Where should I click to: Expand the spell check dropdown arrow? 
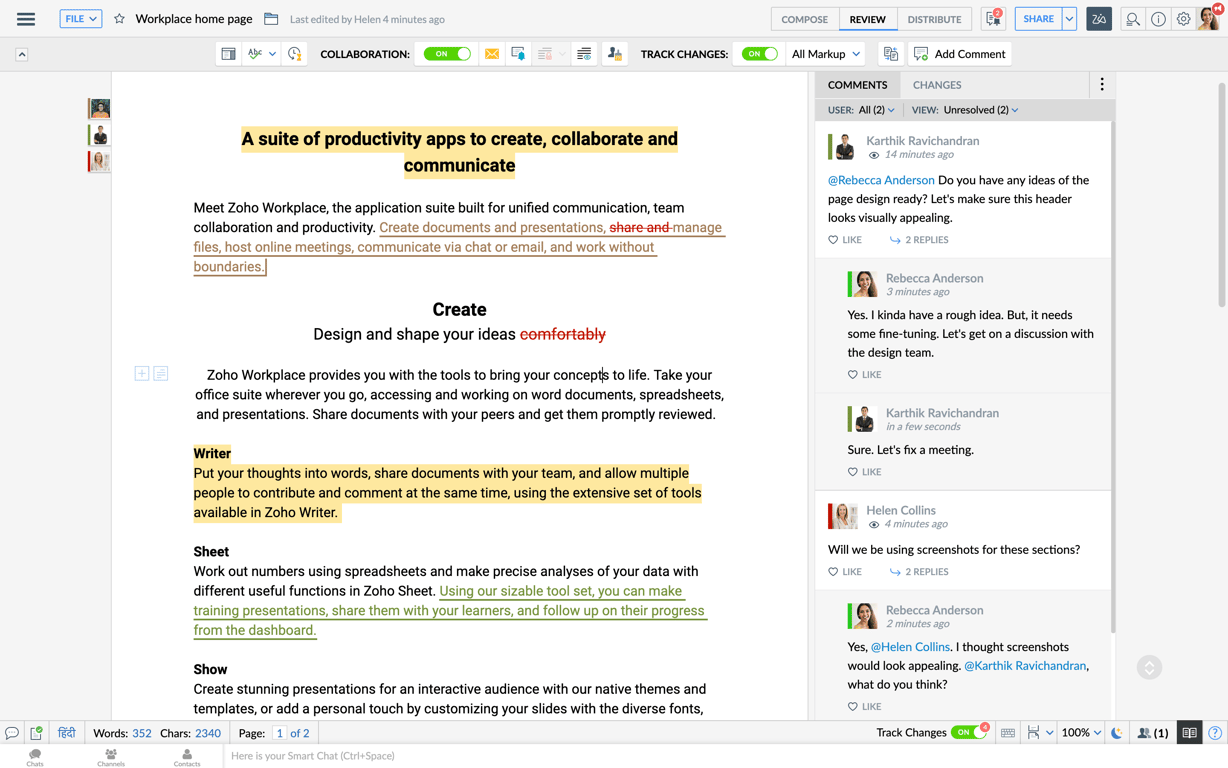tap(272, 54)
